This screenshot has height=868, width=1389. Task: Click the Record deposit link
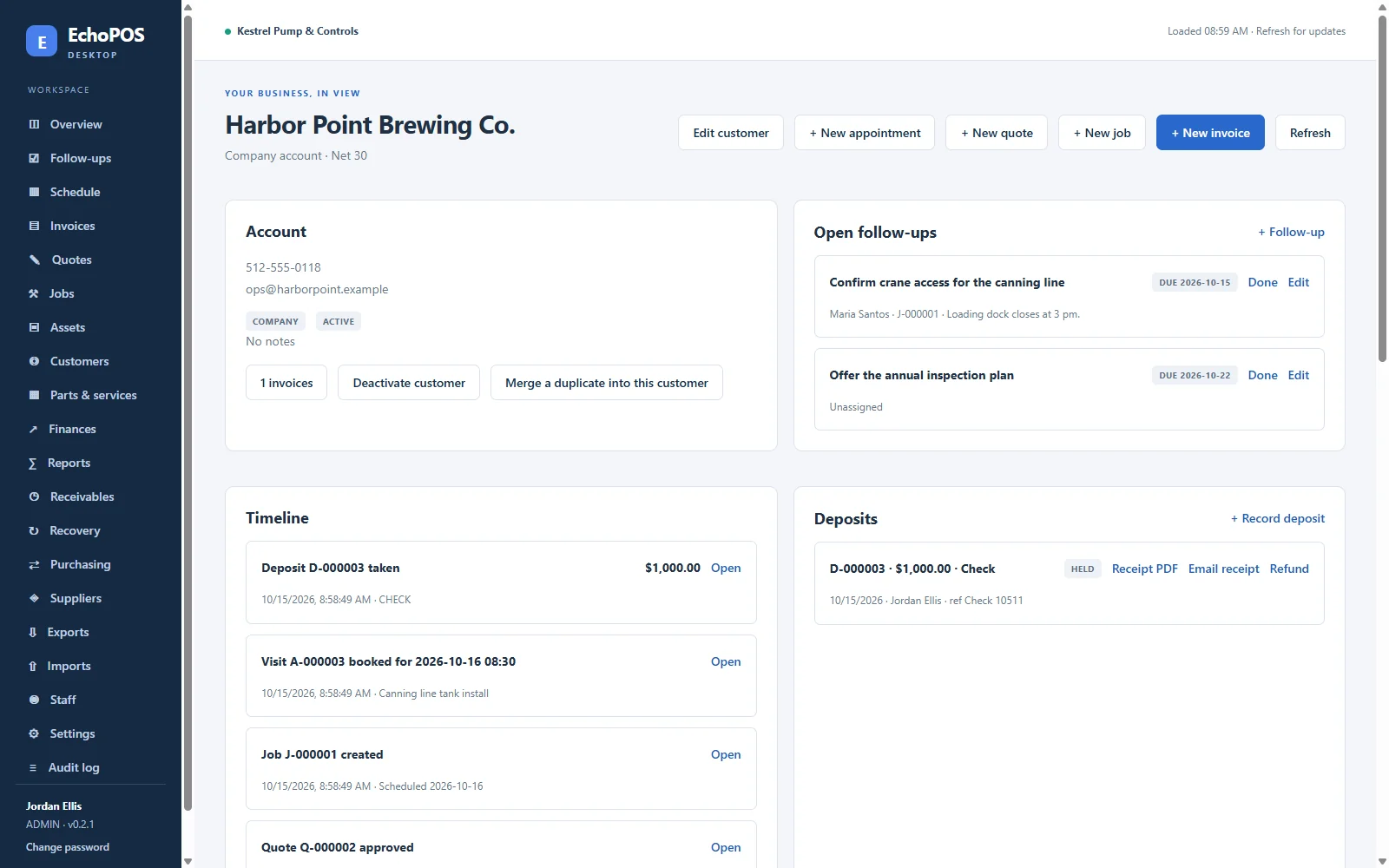click(1278, 518)
